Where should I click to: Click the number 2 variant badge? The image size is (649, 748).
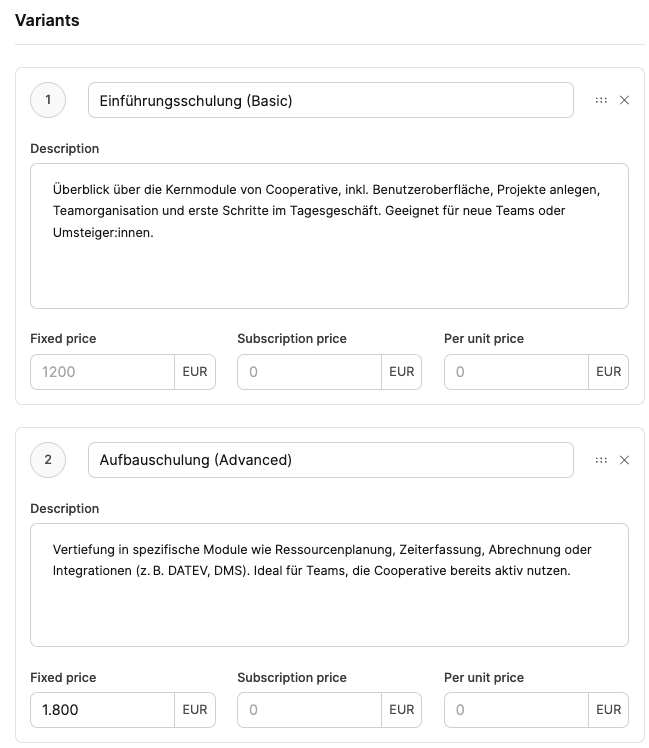pos(48,460)
